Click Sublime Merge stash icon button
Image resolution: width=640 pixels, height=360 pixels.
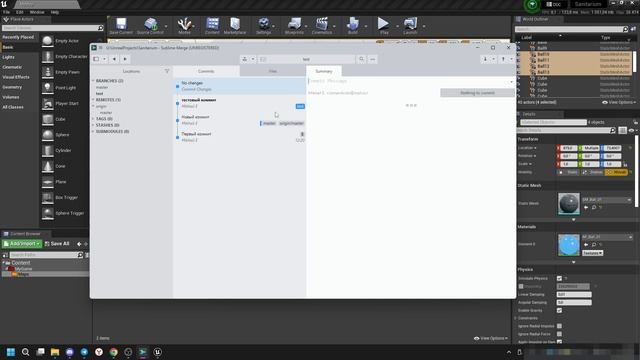pos(244,59)
